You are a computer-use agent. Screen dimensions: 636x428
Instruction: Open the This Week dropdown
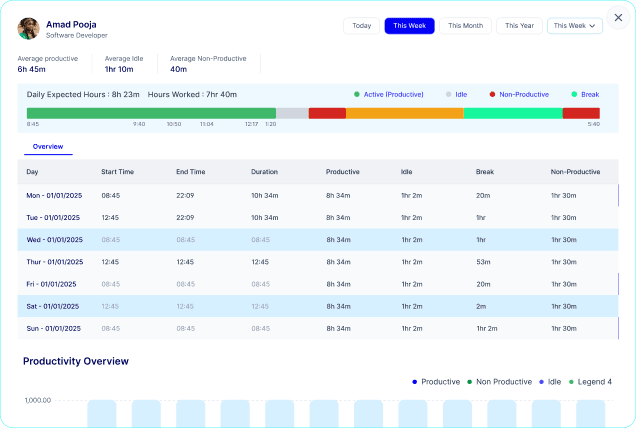point(575,26)
